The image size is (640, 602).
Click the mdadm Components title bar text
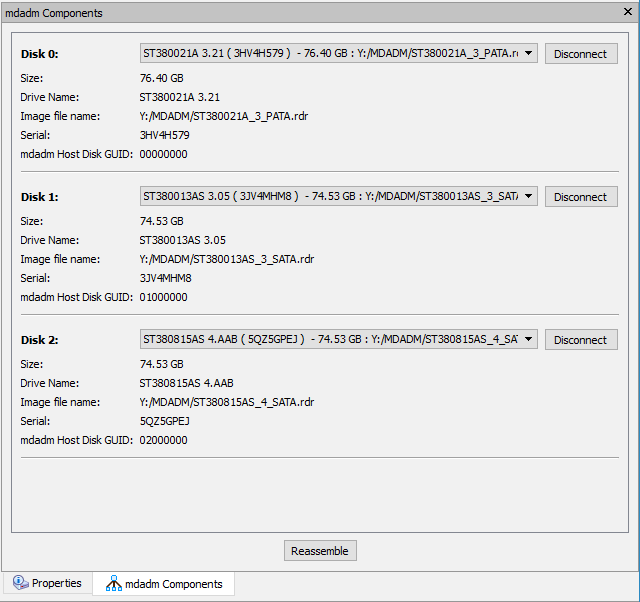pyautogui.click(x=53, y=13)
